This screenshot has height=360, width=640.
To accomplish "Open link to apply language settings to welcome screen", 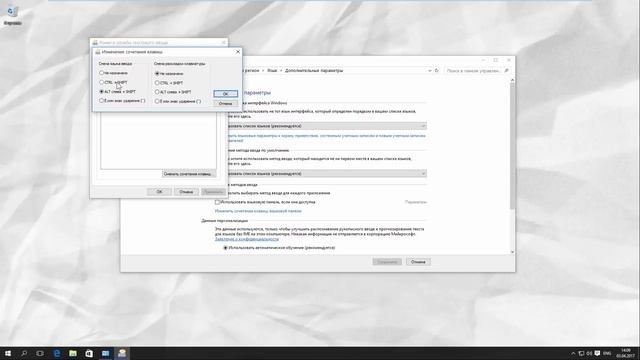I will point(326,138).
